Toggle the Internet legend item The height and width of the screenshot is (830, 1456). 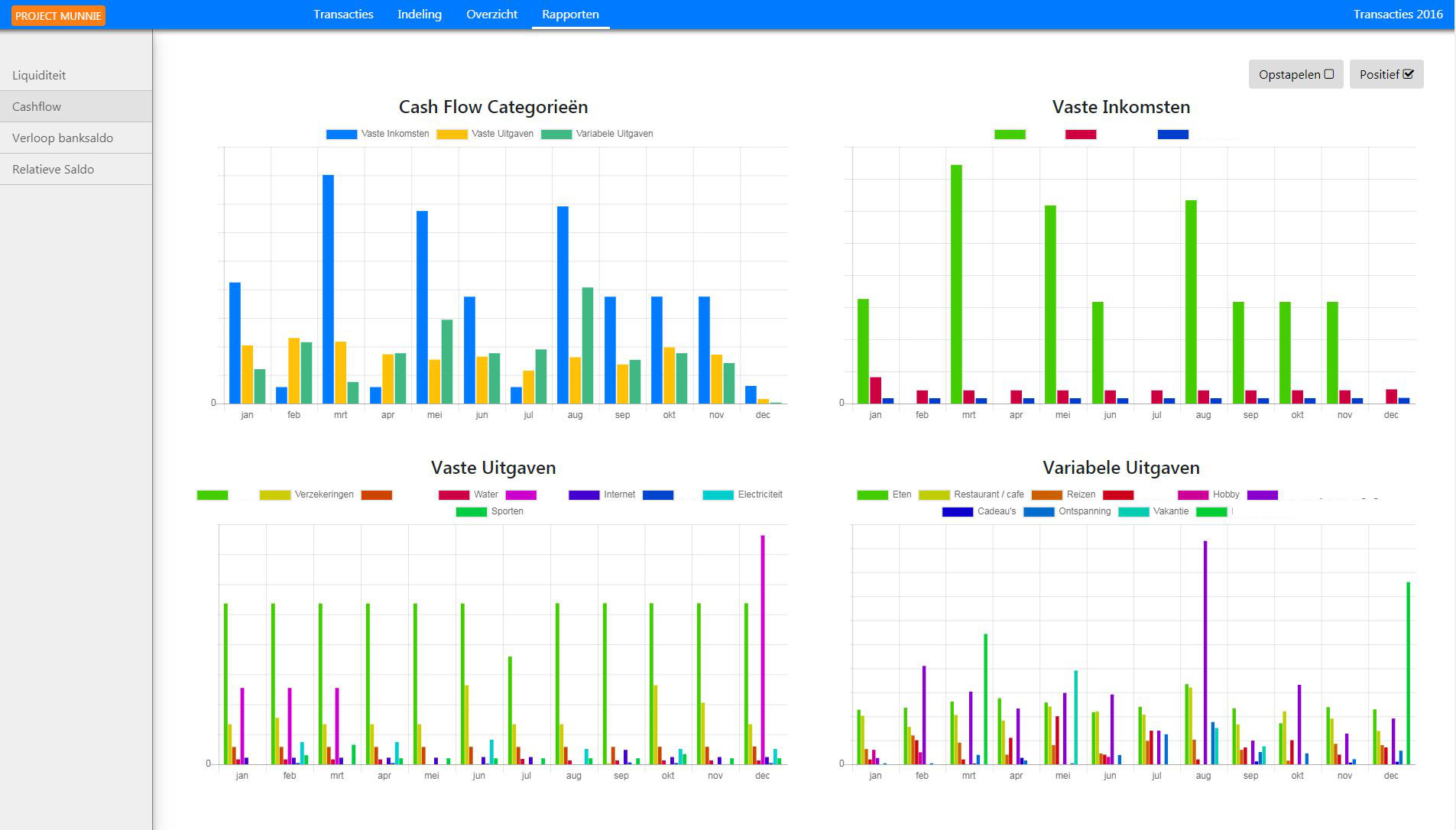point(602,494)
